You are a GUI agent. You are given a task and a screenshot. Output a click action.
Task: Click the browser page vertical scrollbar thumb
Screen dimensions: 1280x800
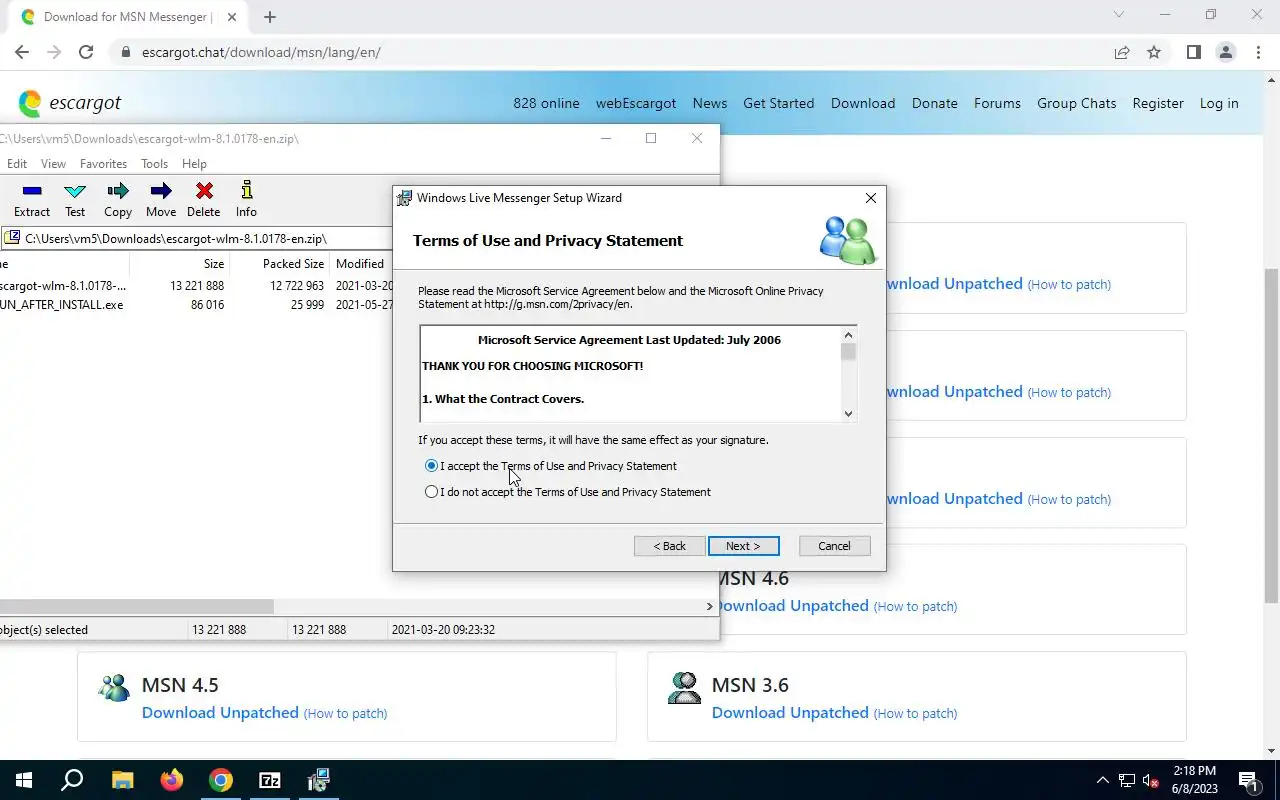point(1272,435)
